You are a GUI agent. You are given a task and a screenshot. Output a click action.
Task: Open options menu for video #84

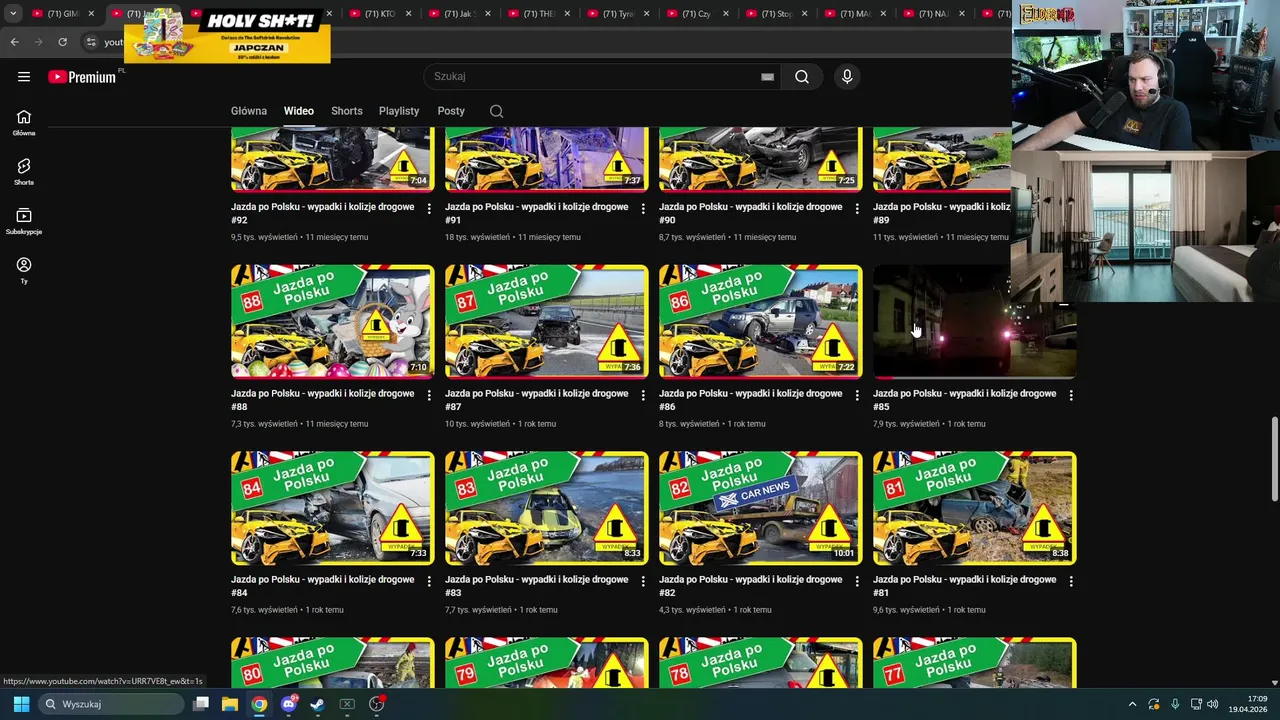tap(429, 581)
